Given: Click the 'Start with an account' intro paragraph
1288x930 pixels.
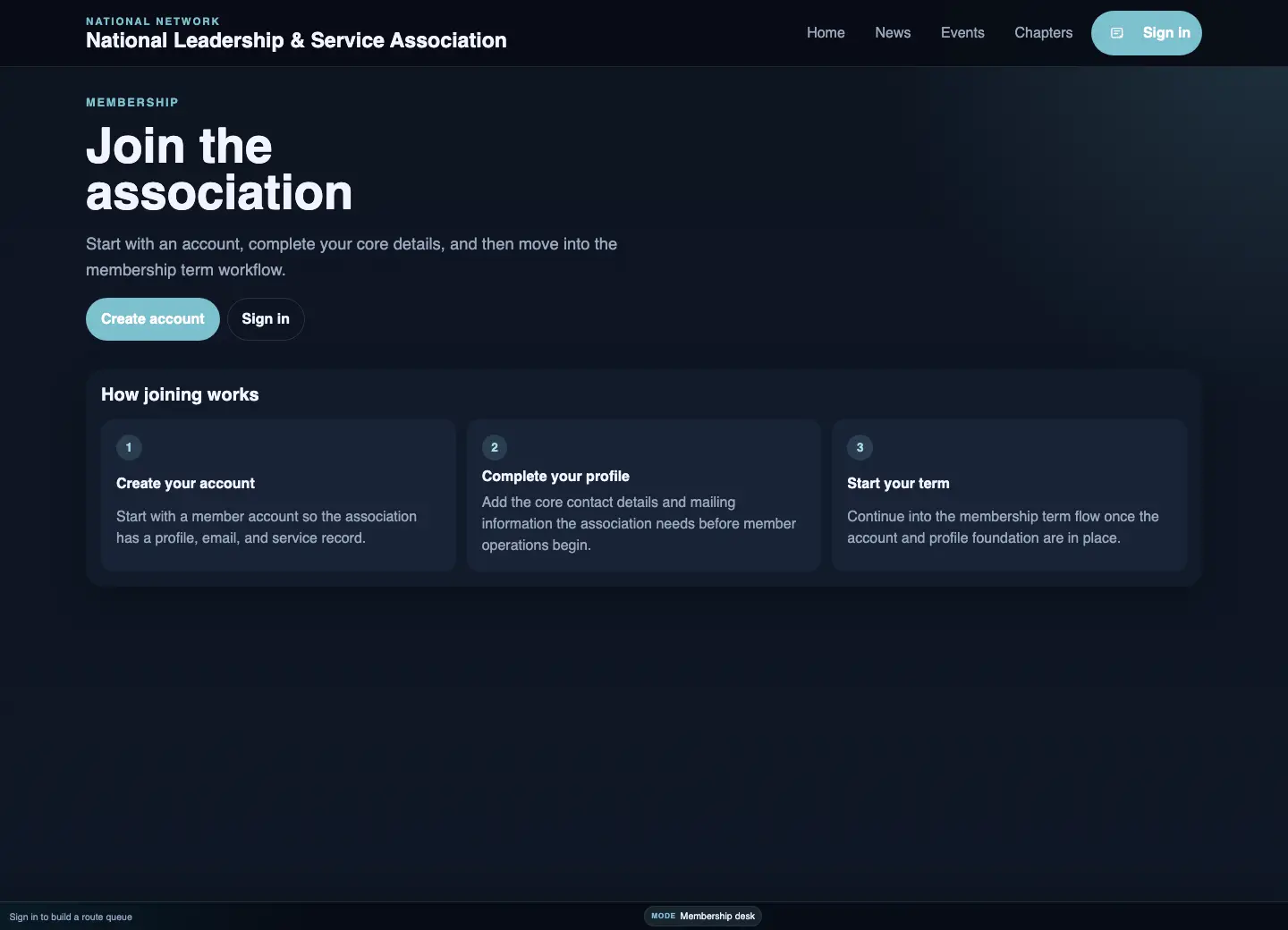Looking at the screenshot, I should 352,257.
